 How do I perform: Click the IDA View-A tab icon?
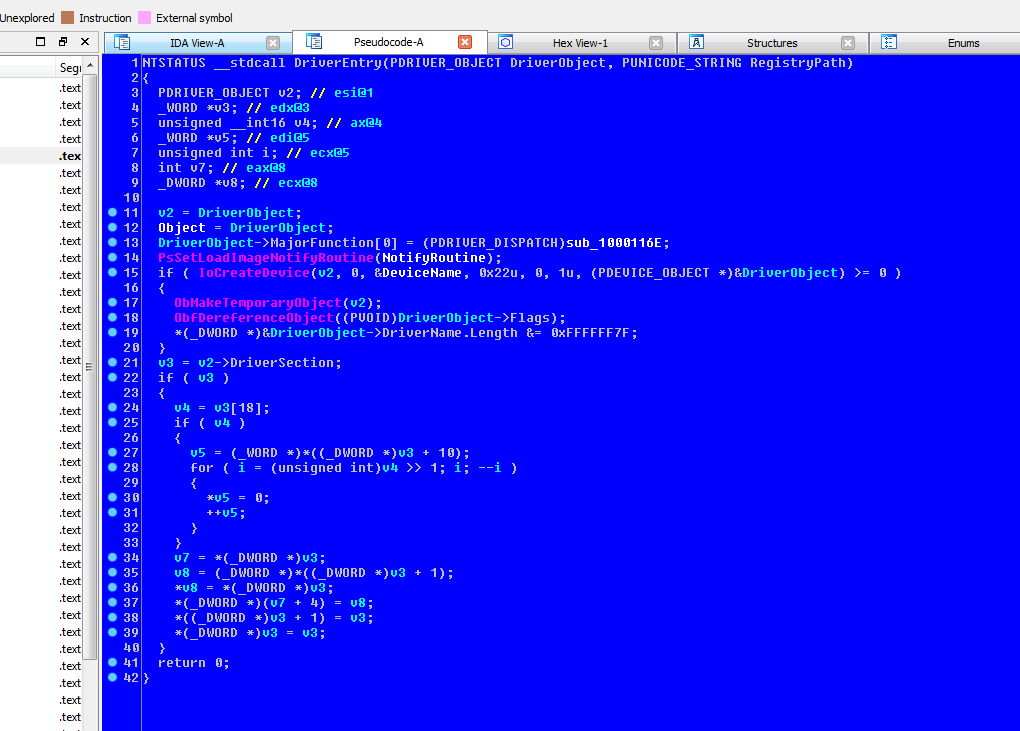(122, 42)
